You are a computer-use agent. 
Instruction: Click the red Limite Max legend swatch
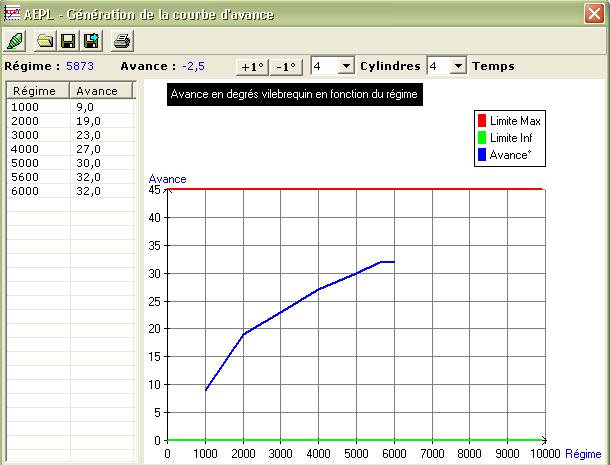coord(482,121)
